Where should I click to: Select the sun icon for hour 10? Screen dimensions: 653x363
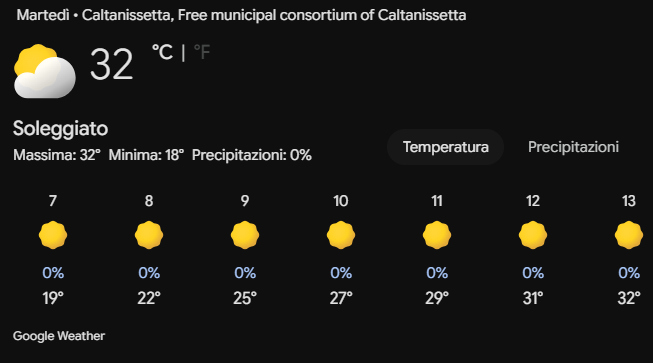point(341,235)
